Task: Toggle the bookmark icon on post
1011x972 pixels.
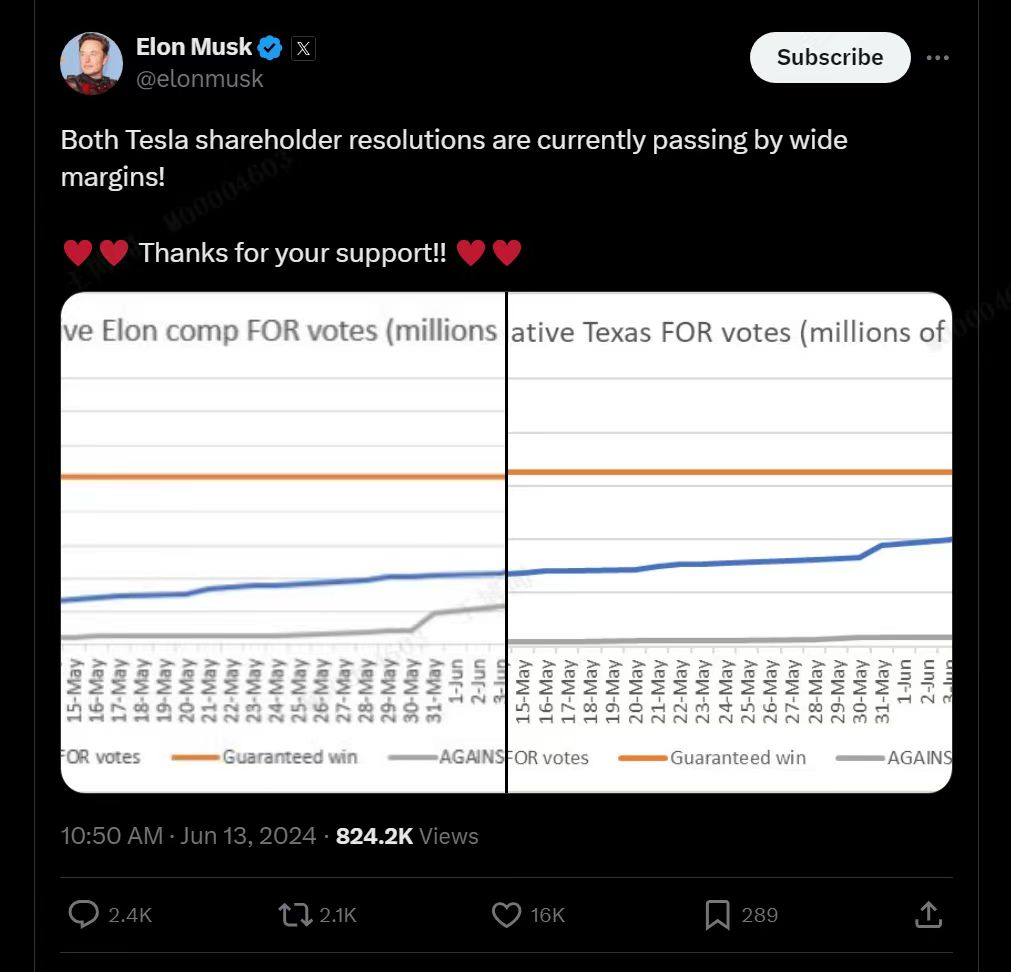Action: [717, 914]
